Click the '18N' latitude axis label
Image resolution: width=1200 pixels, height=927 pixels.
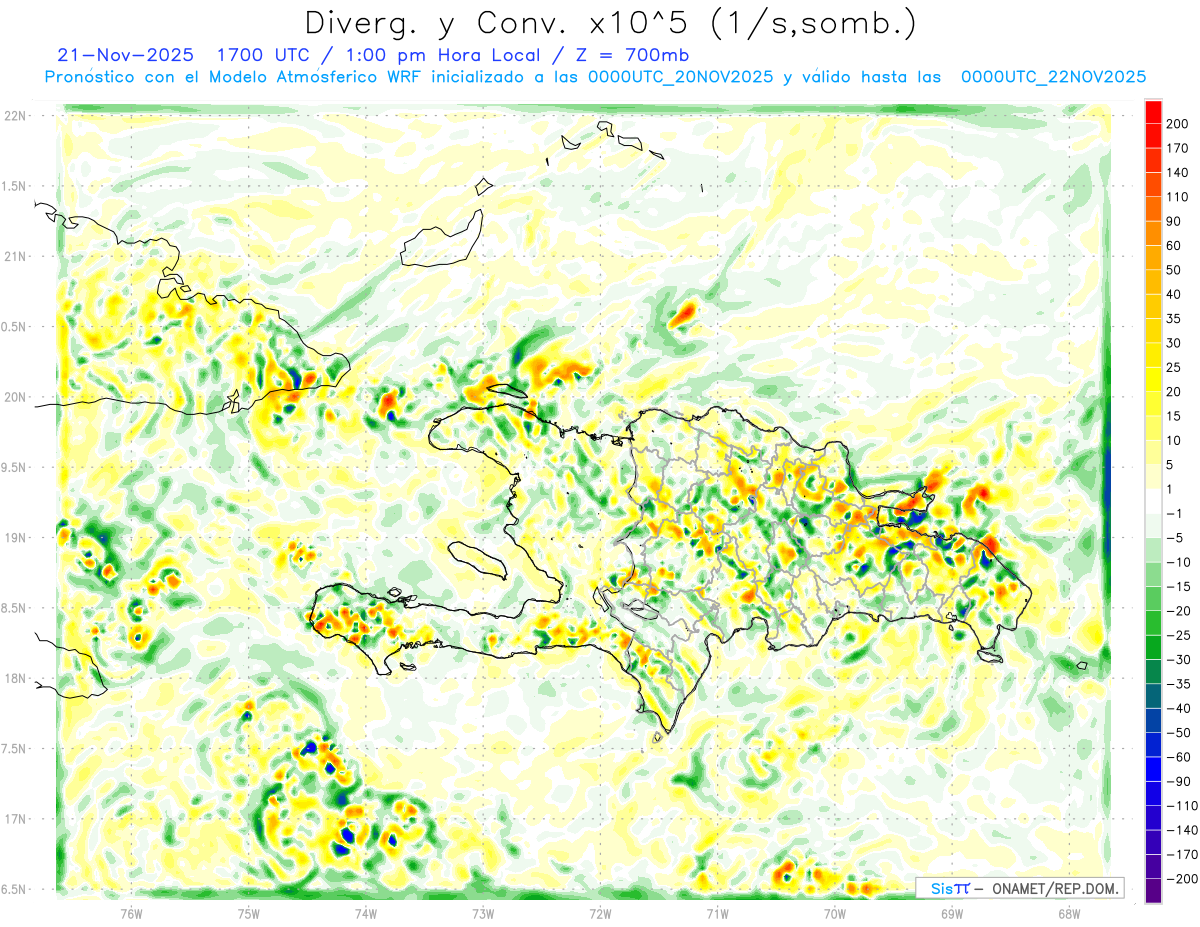click(15, 678)
